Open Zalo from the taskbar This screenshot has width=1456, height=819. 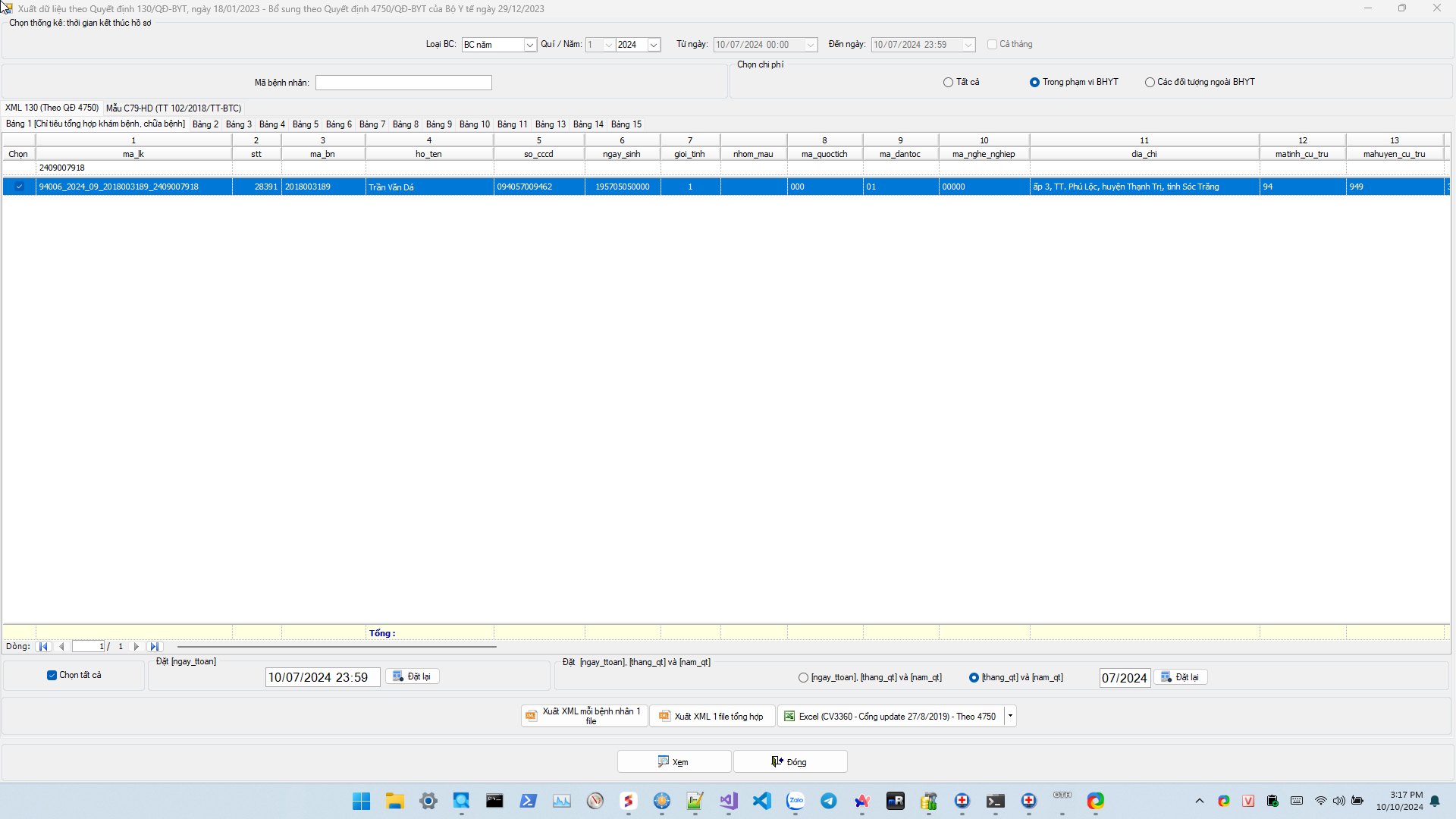[795, 801]
